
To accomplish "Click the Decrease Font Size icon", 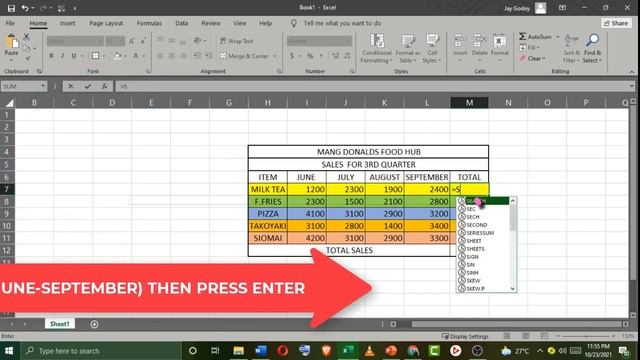I will (143, 41).
